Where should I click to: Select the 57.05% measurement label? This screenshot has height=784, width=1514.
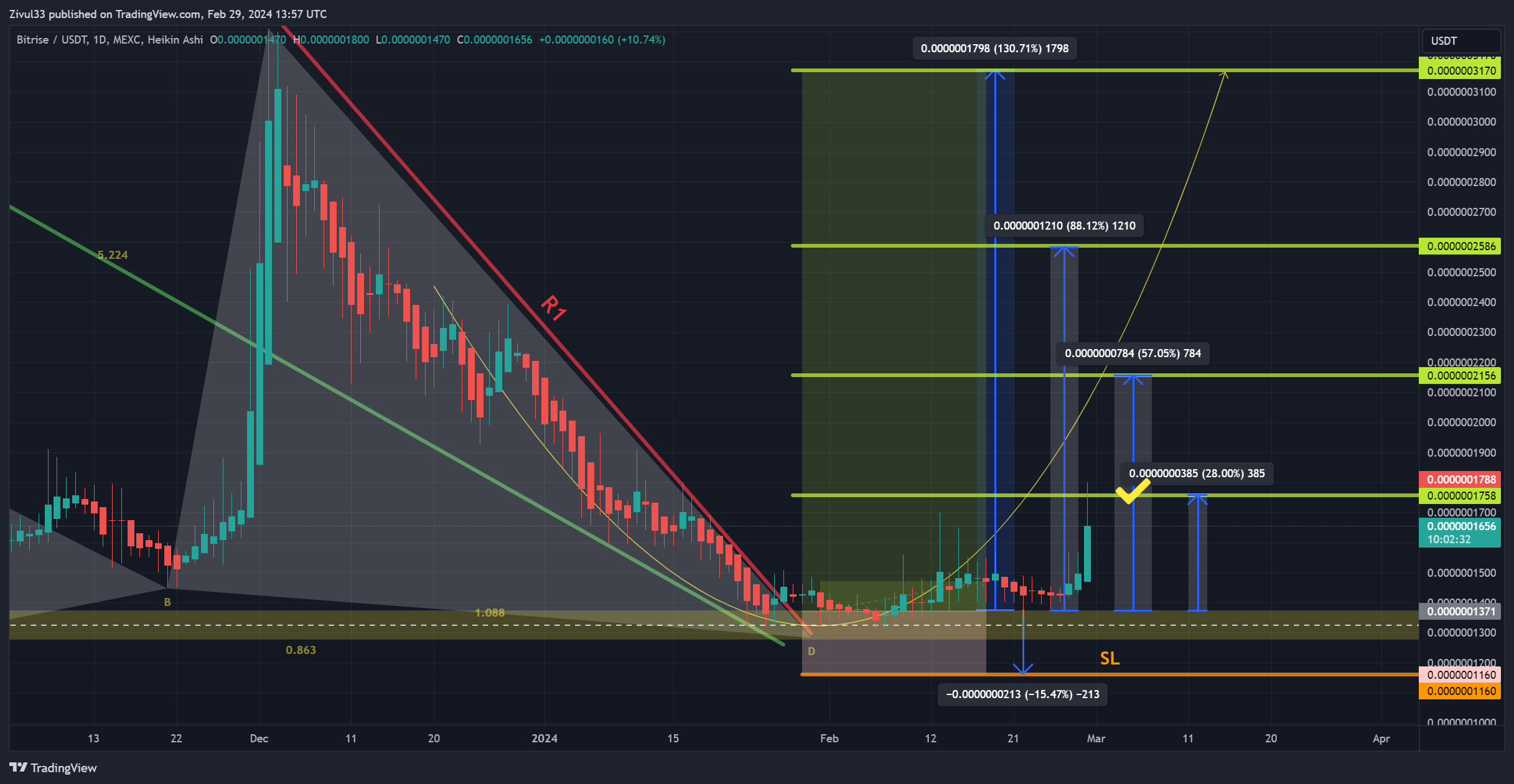click(x=1133, y=353)
